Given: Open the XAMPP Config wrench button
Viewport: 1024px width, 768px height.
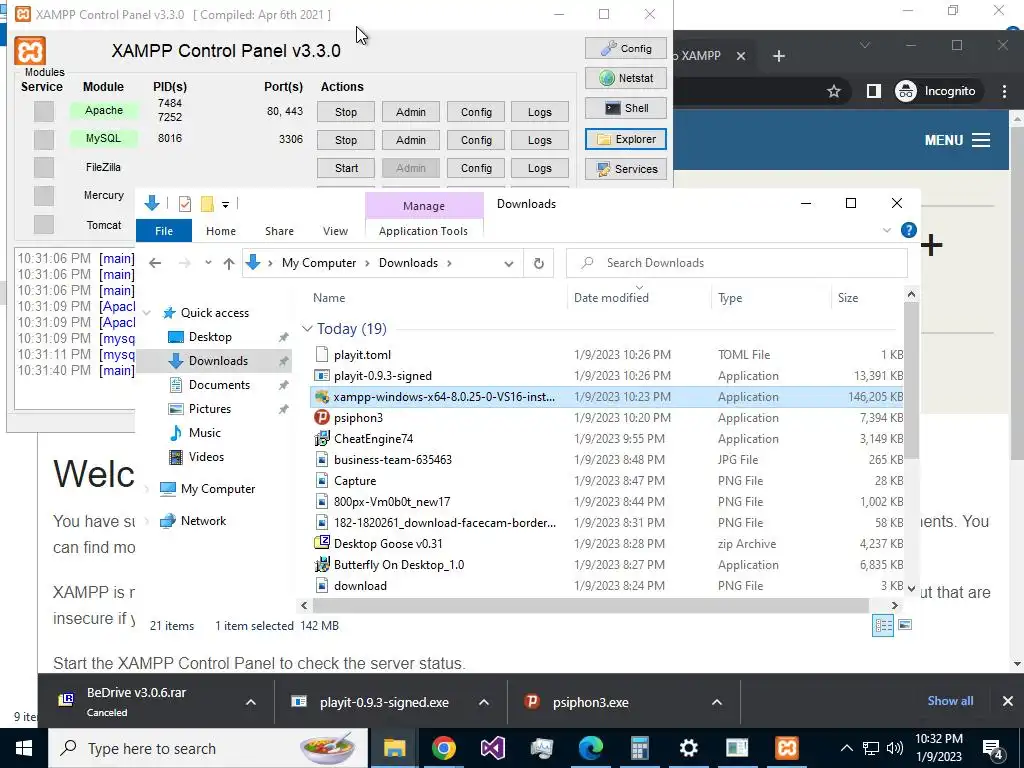Looking at the screenshot, I should pyautogui.click(x=626, y=48).
